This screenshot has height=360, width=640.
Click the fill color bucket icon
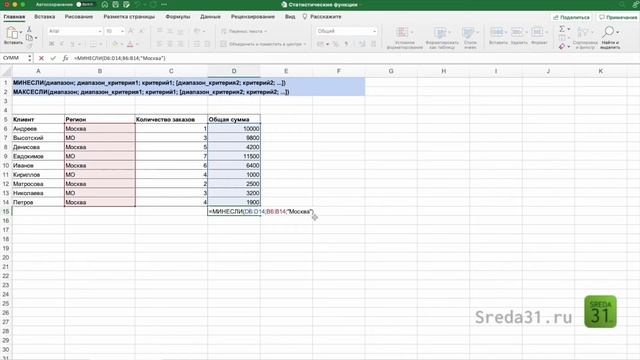point(115,44)
